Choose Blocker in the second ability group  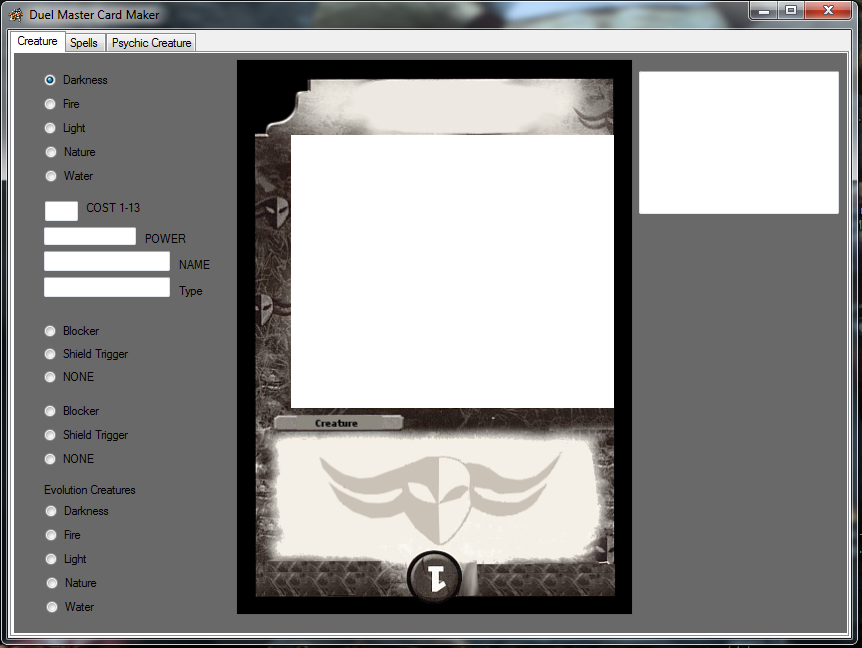[50, 411]
